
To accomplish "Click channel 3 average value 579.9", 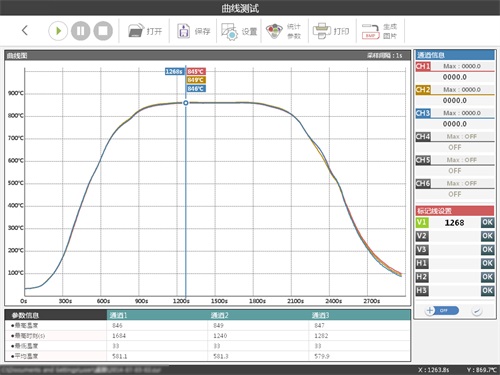I will point(322,356).
